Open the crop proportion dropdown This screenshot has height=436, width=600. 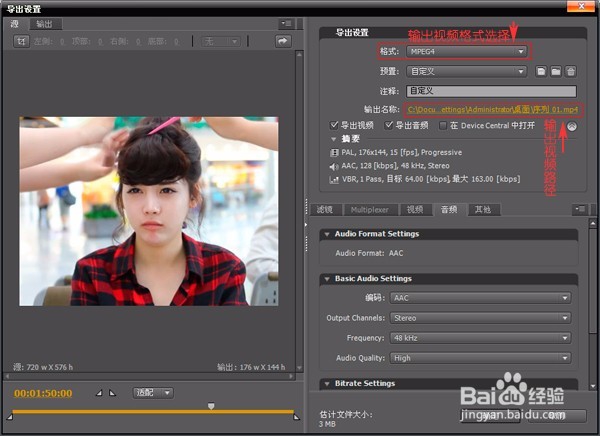[x=221, y=41]
